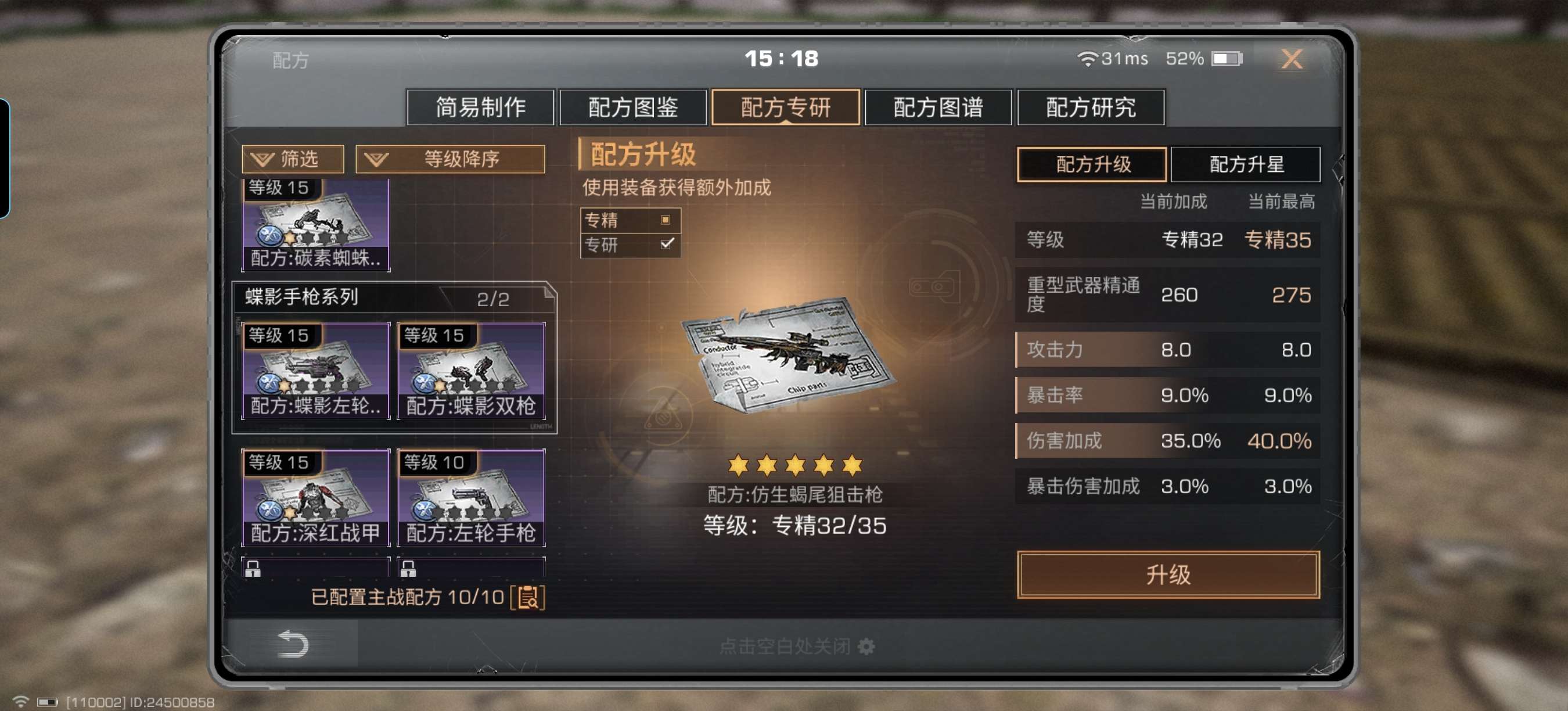
Task: Collapse the 蝶影手枪系列 group header
Action: click(394, 297)
